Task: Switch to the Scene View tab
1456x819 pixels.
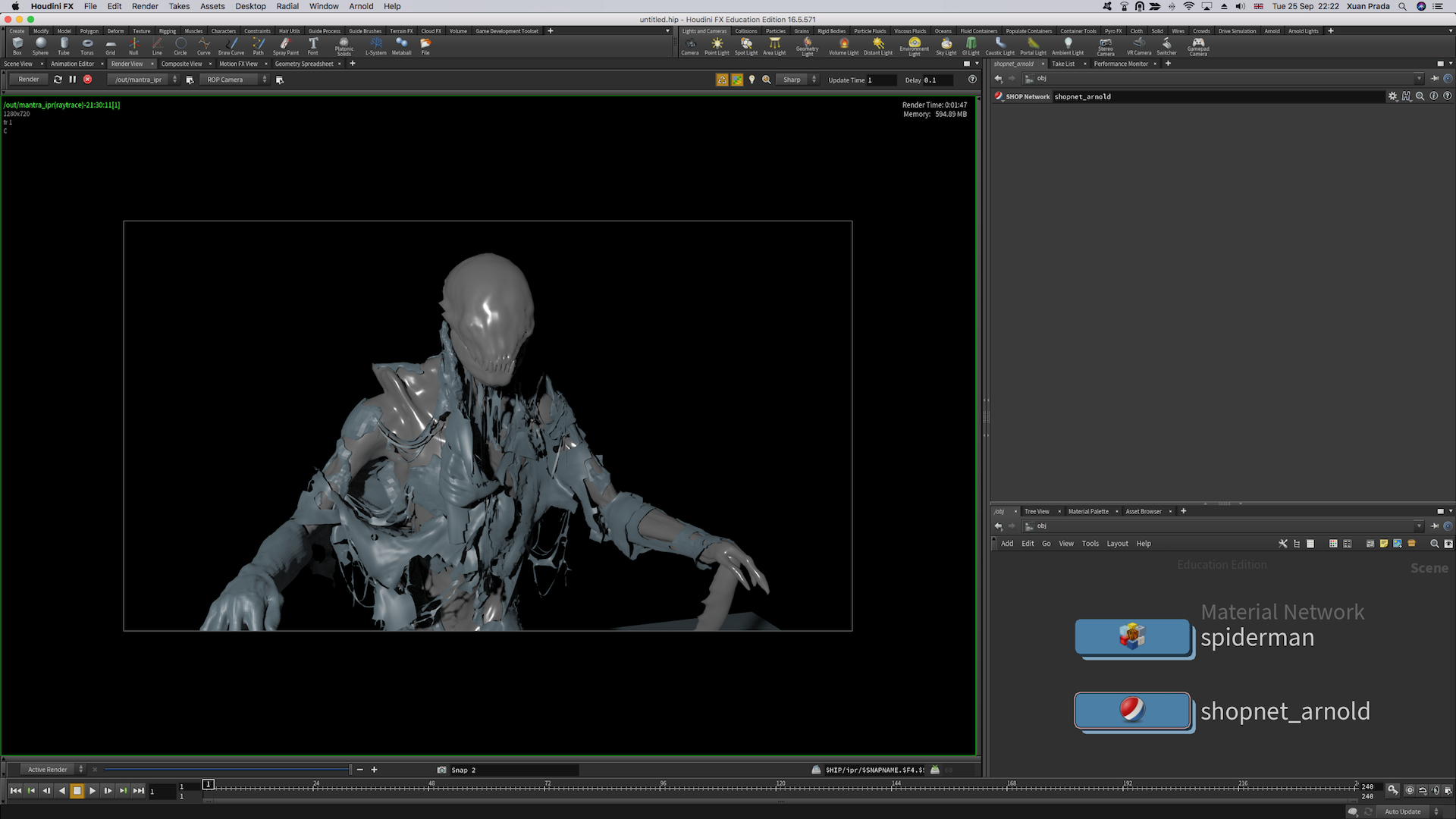Action: click(18, 64)
